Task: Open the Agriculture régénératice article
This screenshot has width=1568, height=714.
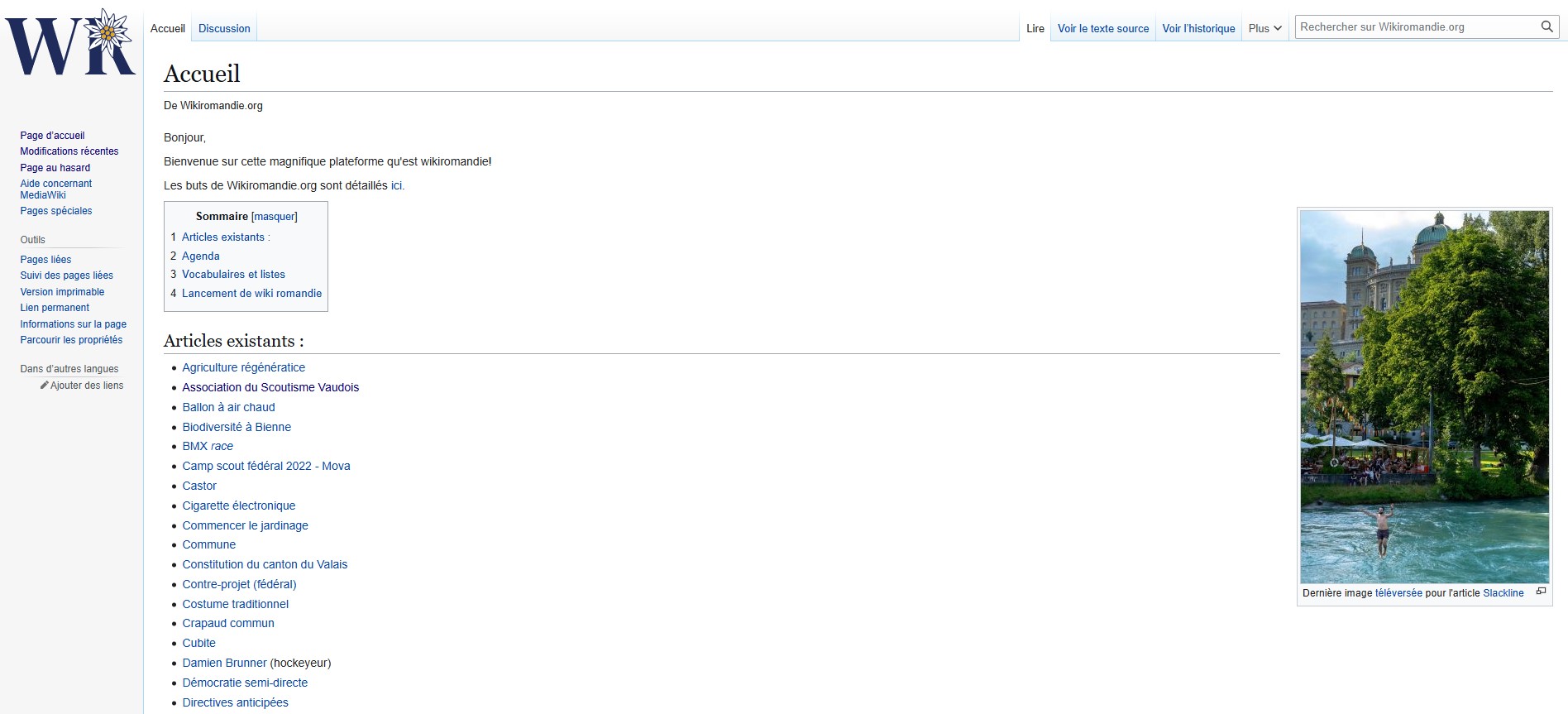Action: tap(243, 367)
